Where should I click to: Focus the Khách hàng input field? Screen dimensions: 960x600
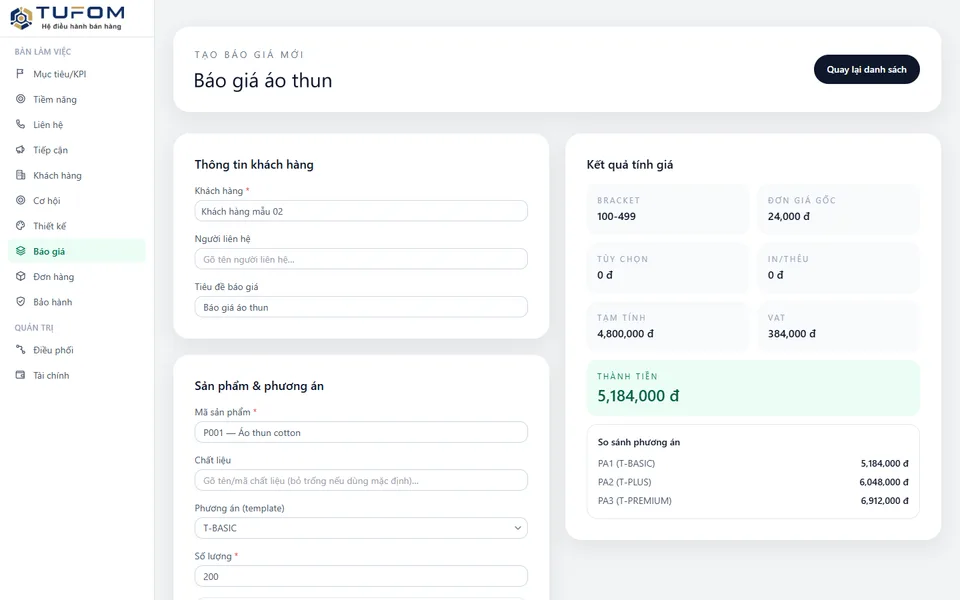[x=361, y=211]
